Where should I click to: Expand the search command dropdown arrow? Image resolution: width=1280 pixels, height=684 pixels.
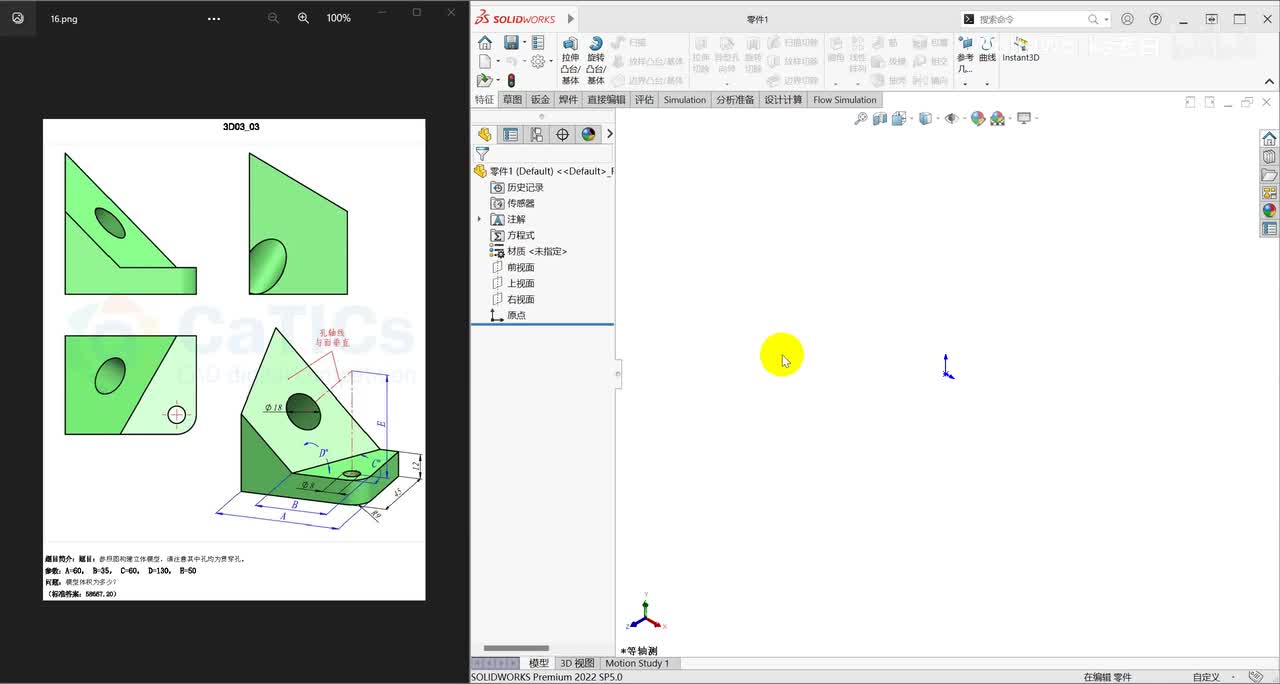coord(1106,19)
